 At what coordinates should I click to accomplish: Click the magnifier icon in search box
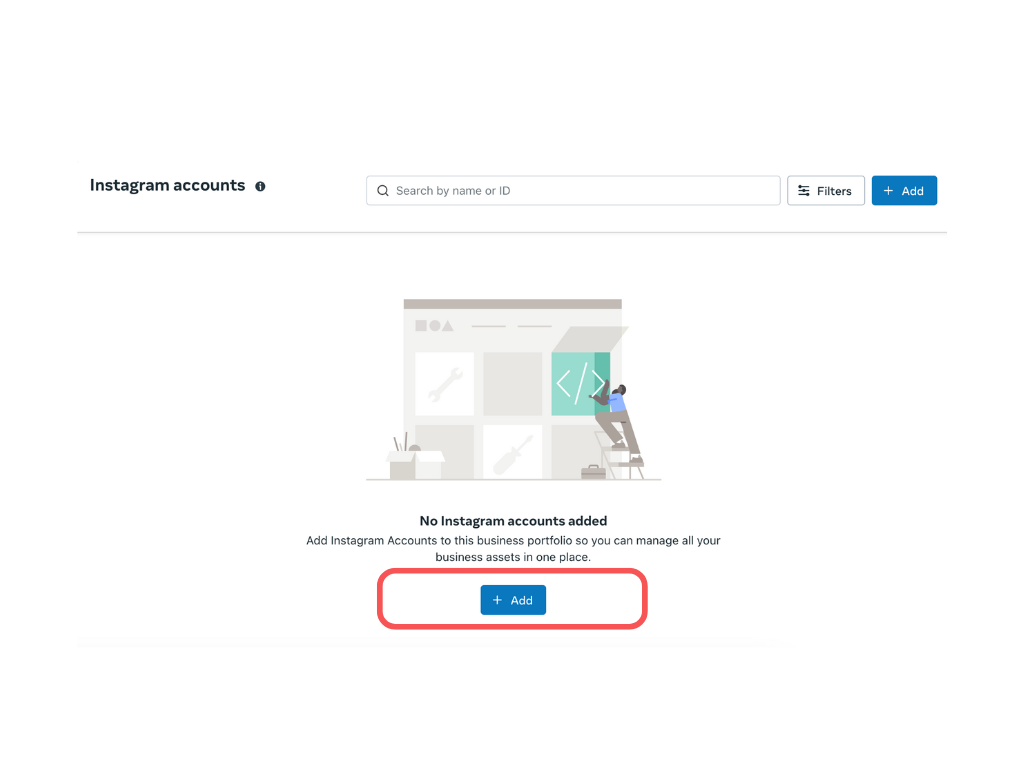(x=383, y=191)
